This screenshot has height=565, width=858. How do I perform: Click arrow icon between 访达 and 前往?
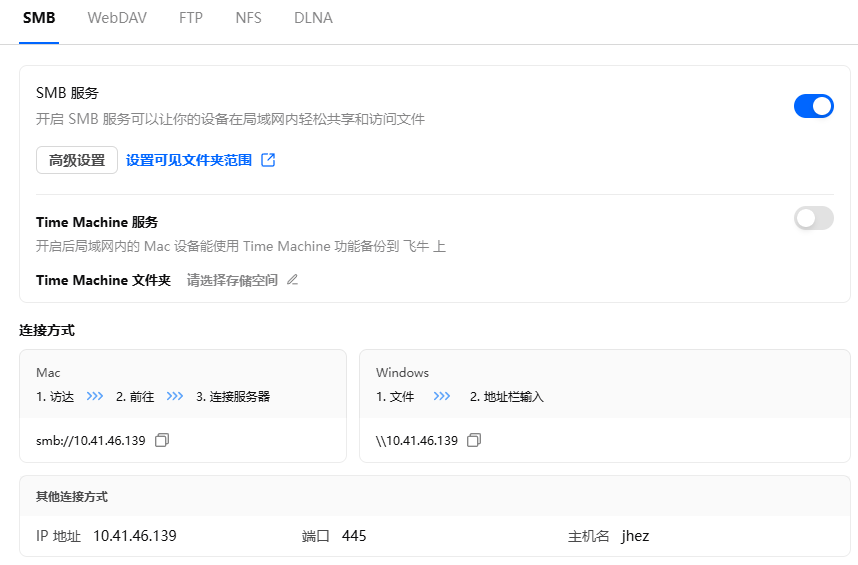95,396
